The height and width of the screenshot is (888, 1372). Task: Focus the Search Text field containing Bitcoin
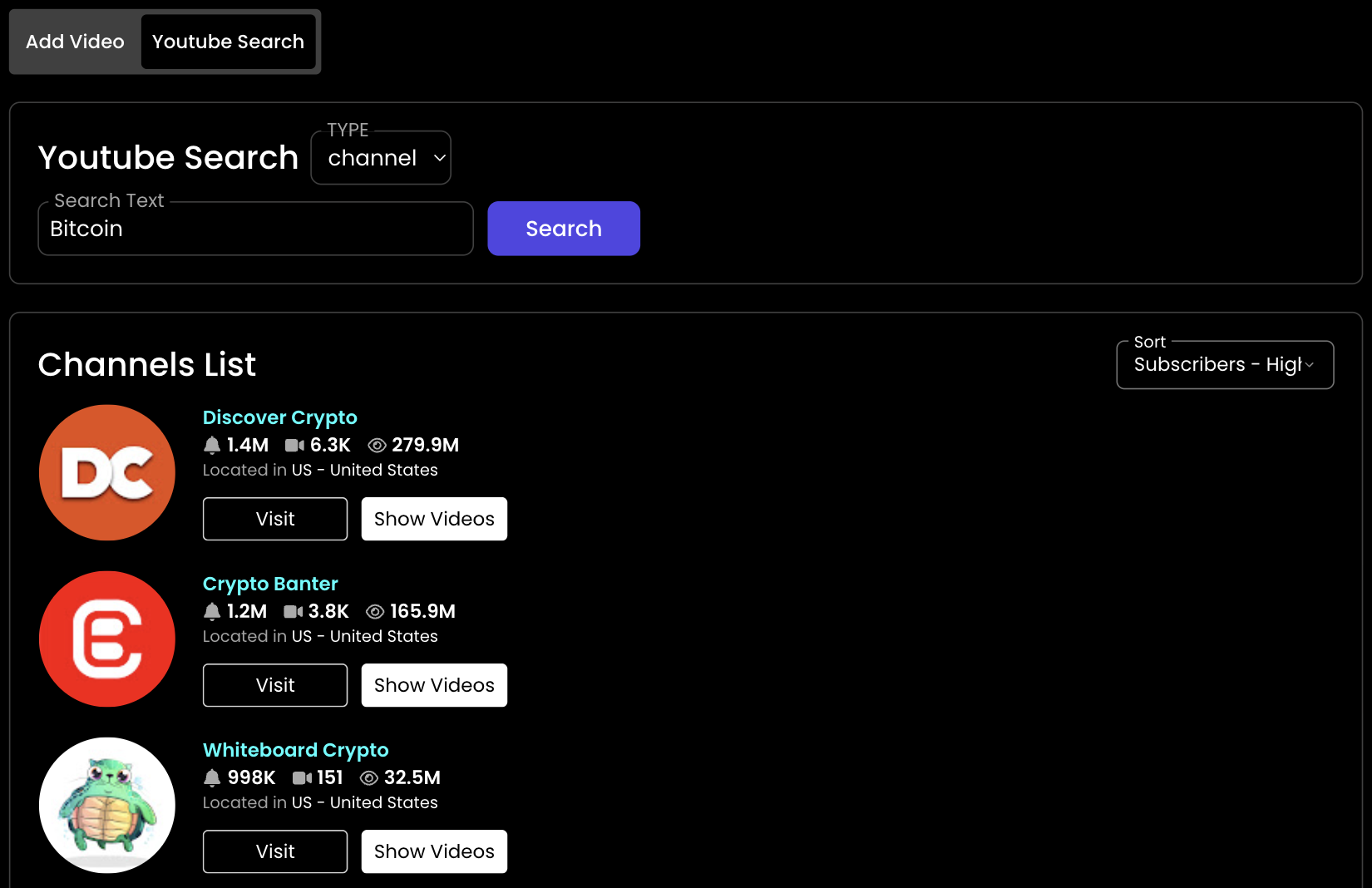[x=256, y=229]
